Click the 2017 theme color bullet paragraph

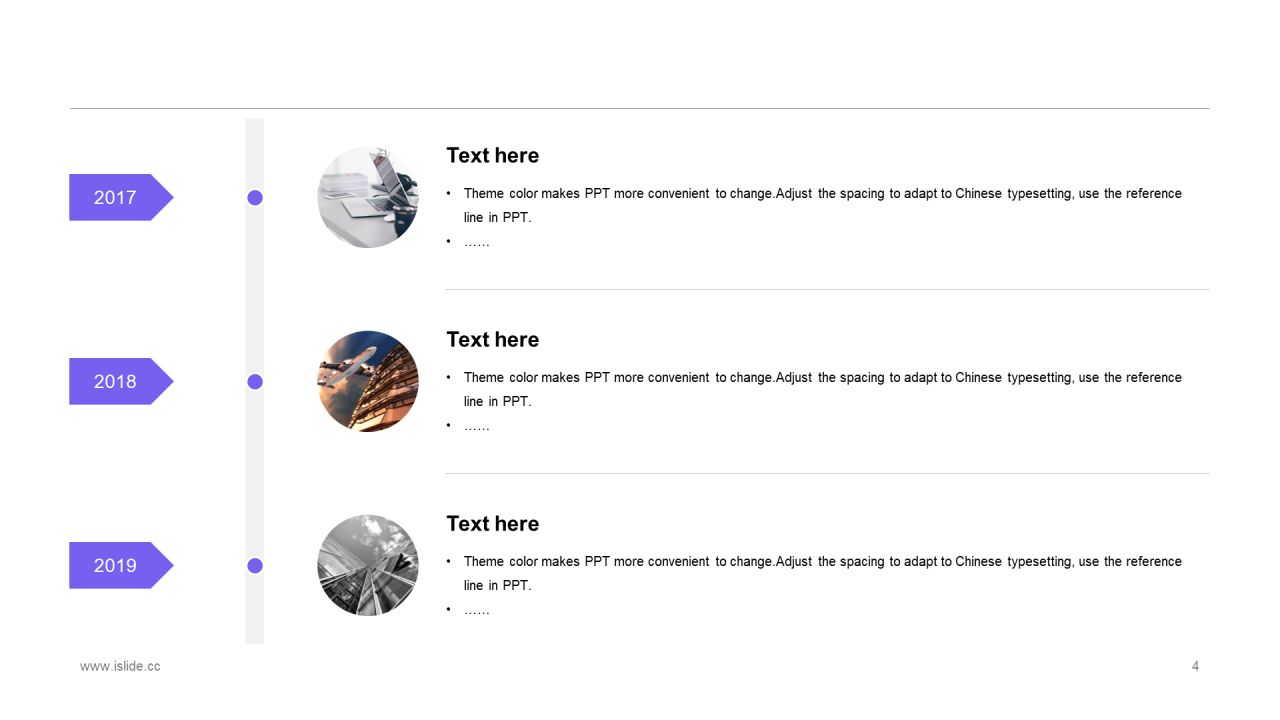(814, 205)
